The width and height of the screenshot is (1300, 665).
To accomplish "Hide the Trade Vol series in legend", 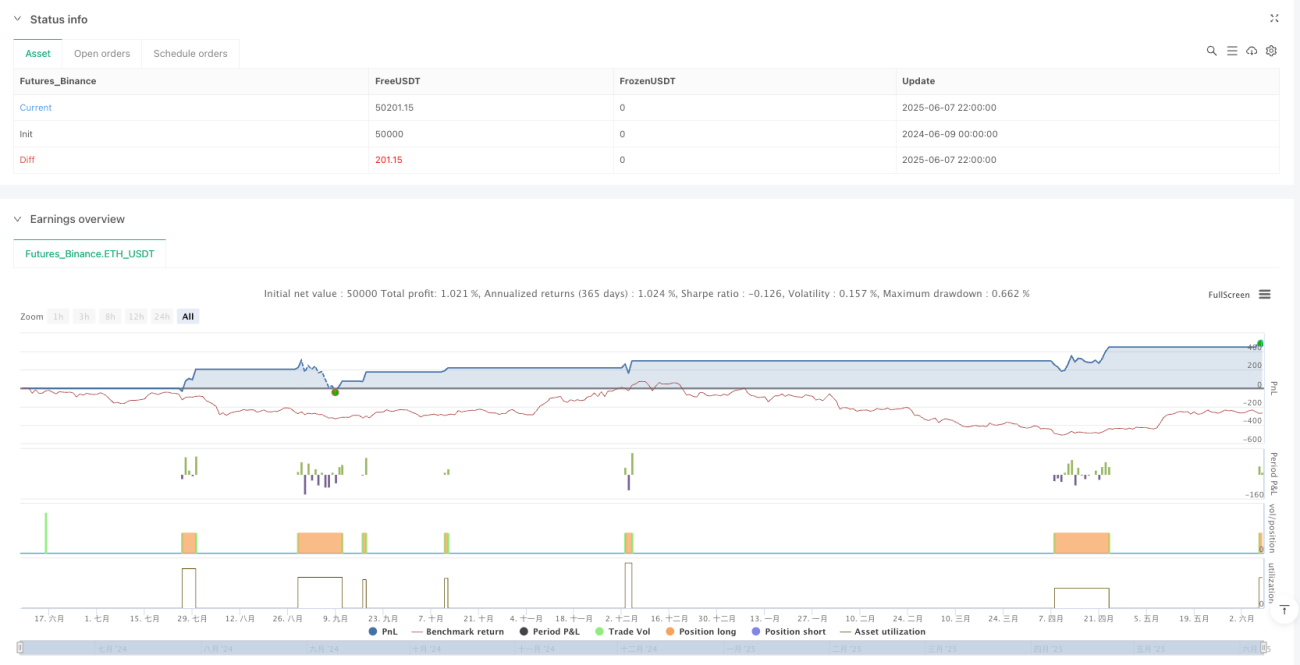I will 619,632.
